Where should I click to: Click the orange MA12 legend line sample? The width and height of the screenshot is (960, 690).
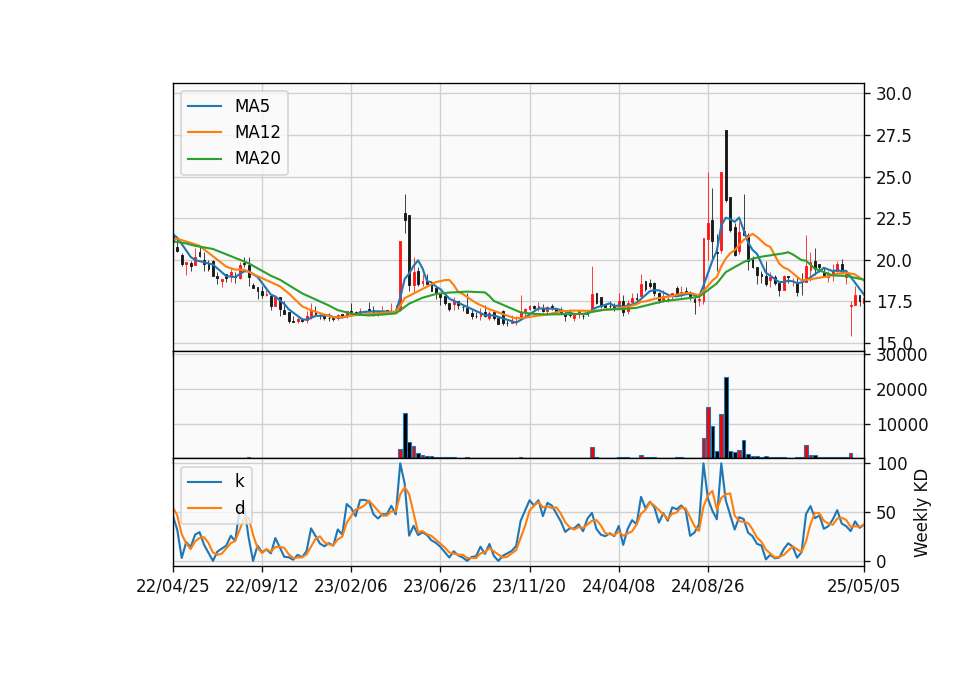[204, 132]
